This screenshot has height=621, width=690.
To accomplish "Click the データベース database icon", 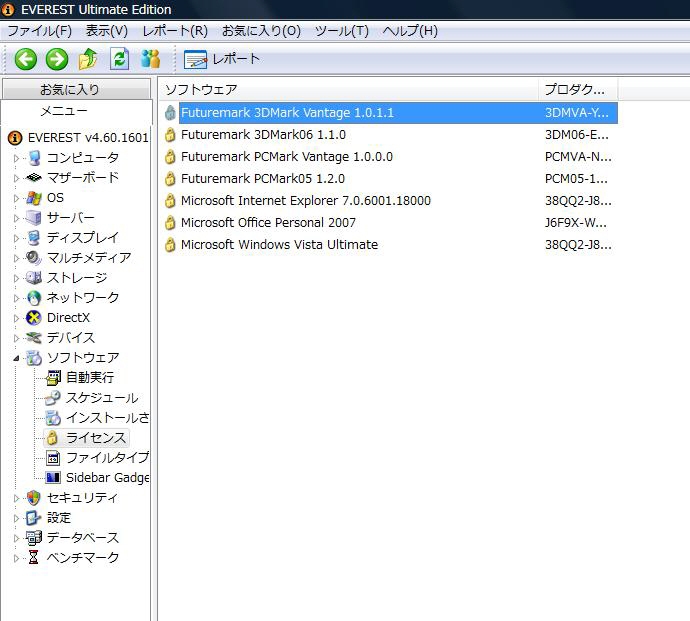I will (x=34, y=537).
